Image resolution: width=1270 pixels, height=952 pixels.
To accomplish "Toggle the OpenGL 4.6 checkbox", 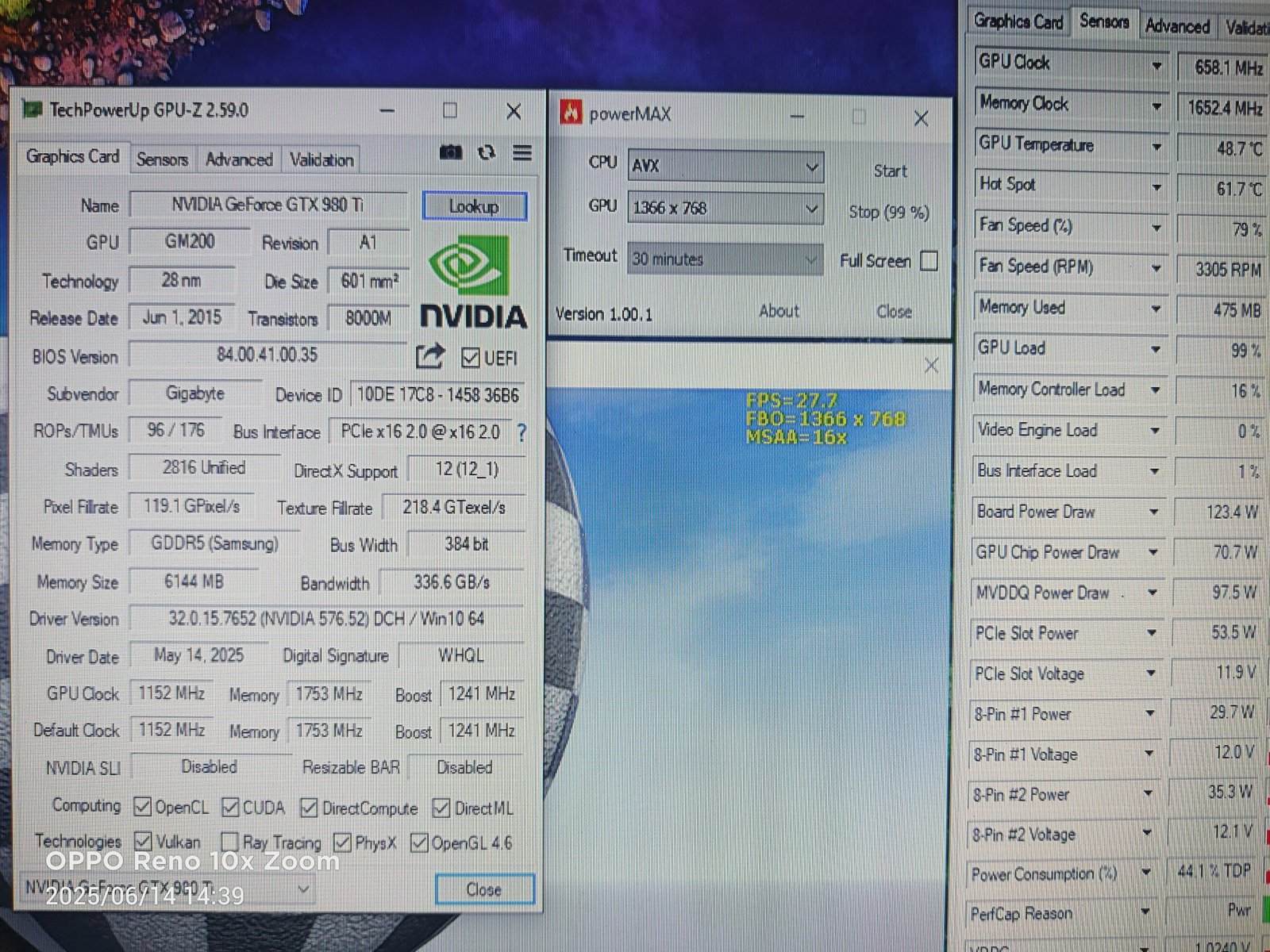I will pos(419,843).
